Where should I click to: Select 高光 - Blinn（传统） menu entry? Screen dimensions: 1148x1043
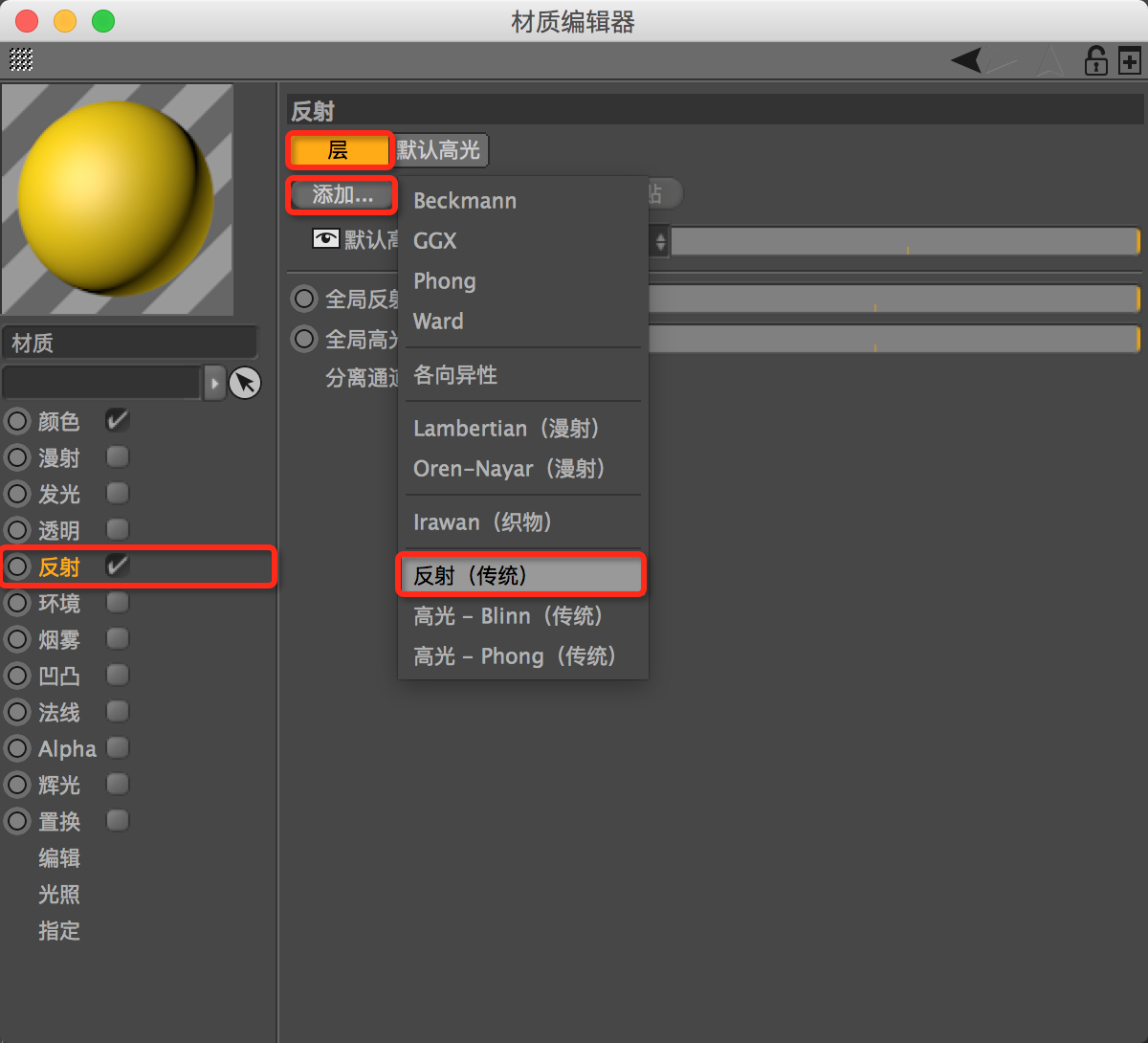(x=522, y=616)
